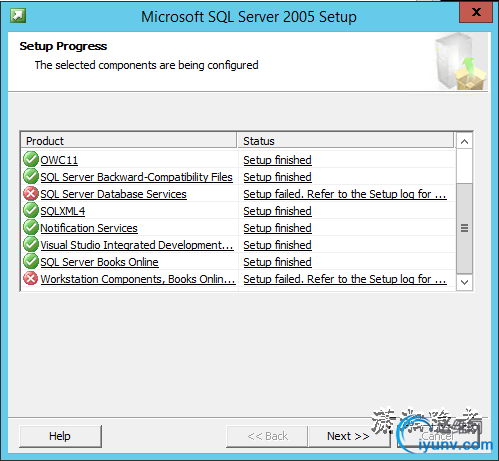Click the Help button
This screenshot has height=461, width=499.
[x=60, y=436]
